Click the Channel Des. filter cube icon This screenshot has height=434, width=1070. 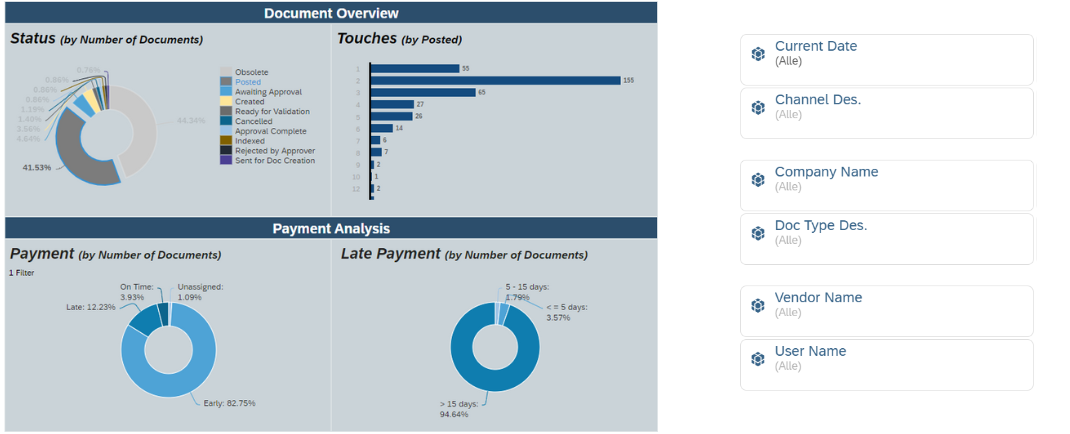click(x=758, y=107)
